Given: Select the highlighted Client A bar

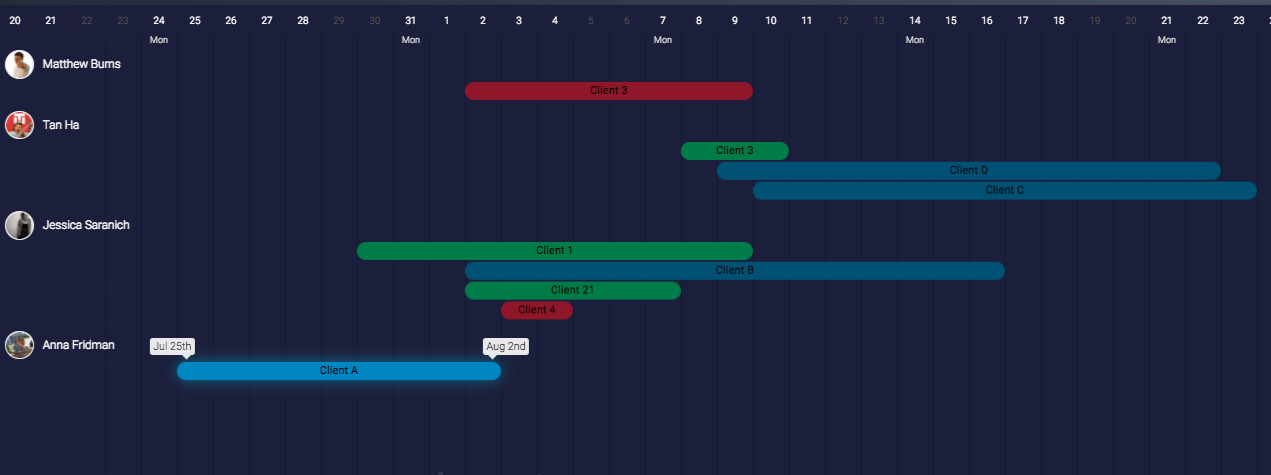Looking at the screenshot, I should point(339,371).
